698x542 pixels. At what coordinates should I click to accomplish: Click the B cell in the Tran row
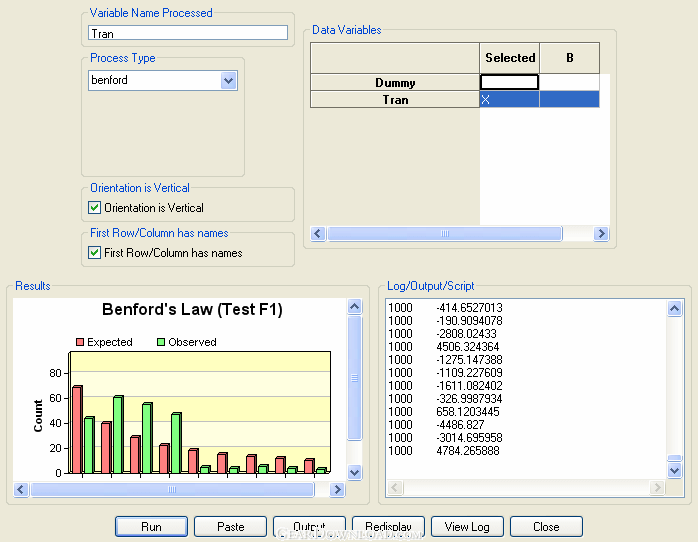(x=569, y=100)
